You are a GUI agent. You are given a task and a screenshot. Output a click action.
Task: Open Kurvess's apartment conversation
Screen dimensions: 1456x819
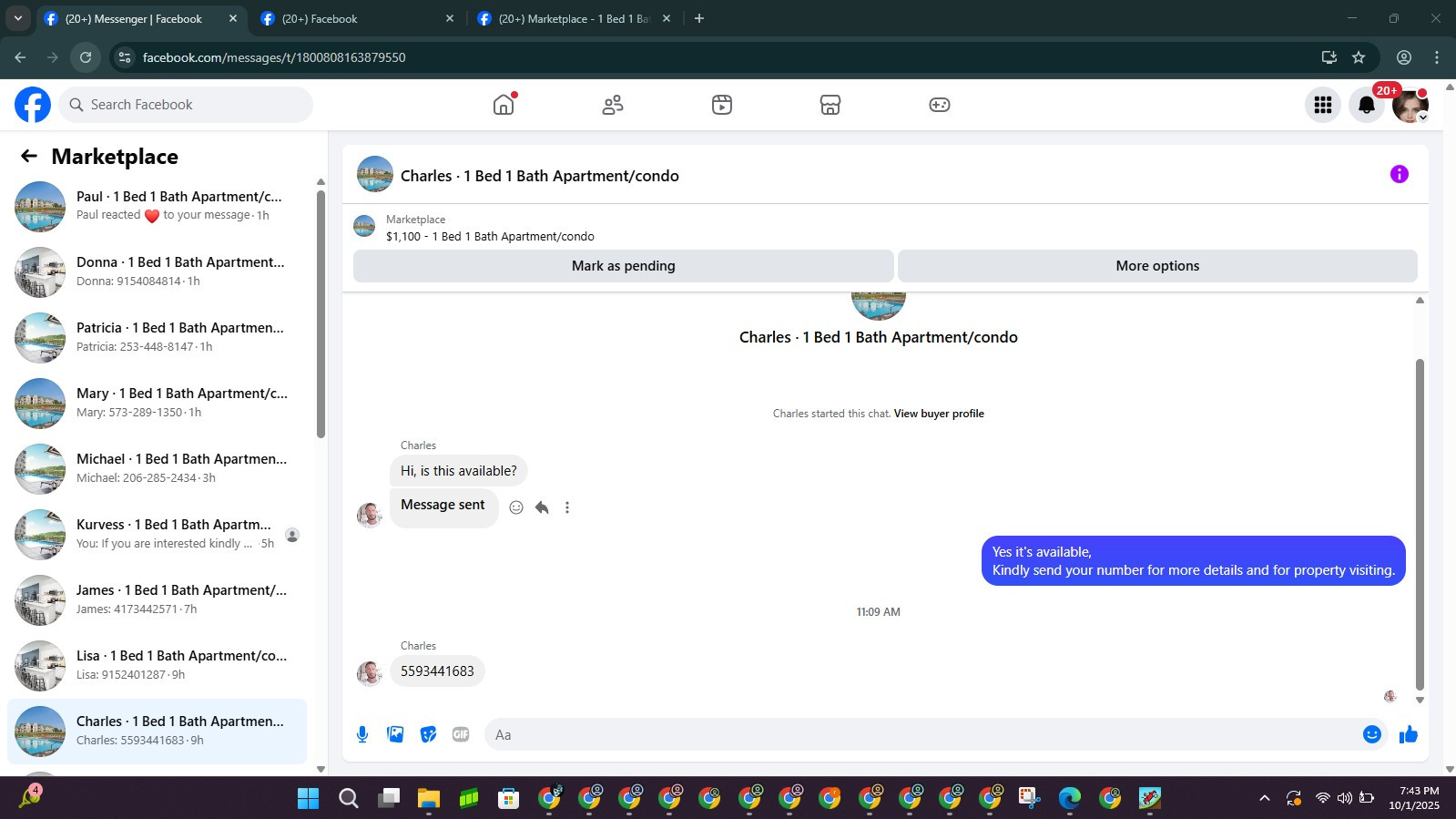tap(157, 535)
